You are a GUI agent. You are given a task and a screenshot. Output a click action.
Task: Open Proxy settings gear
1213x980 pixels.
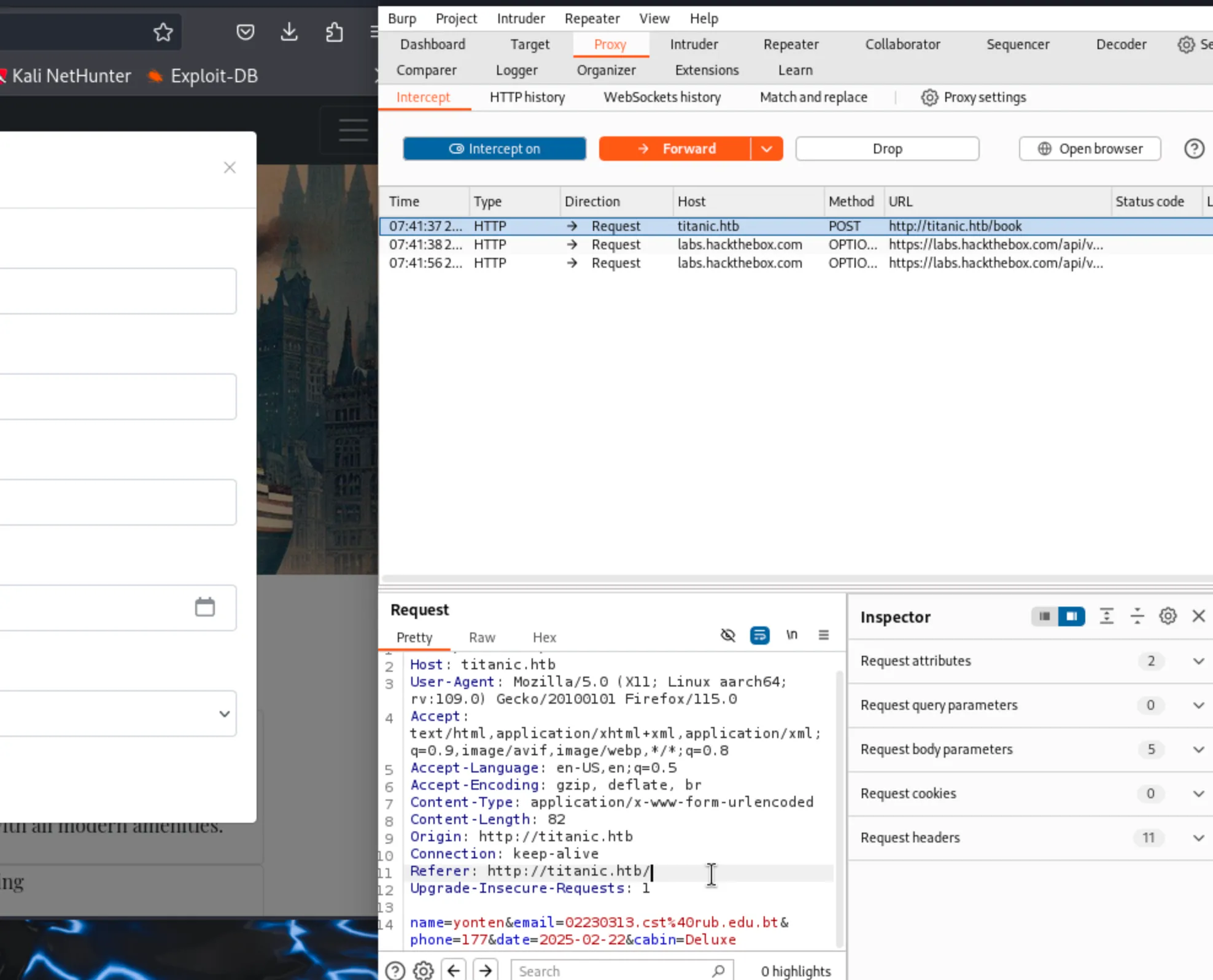pos(929,98)
